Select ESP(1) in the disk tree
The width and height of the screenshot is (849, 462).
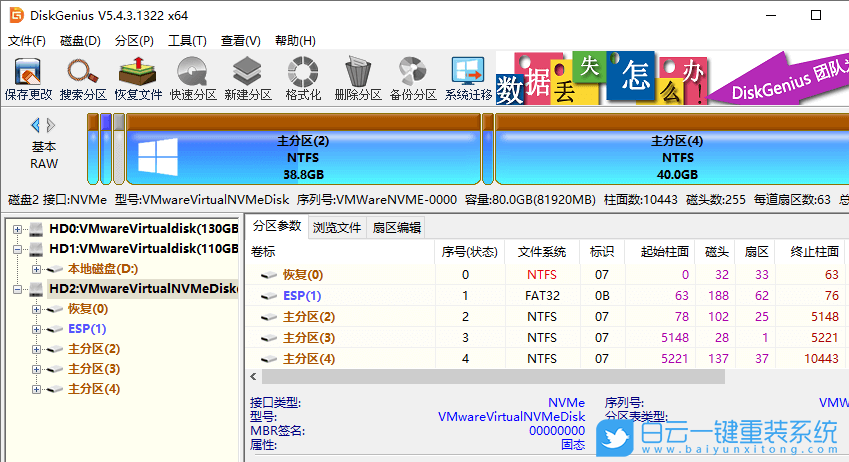[86, 329]
